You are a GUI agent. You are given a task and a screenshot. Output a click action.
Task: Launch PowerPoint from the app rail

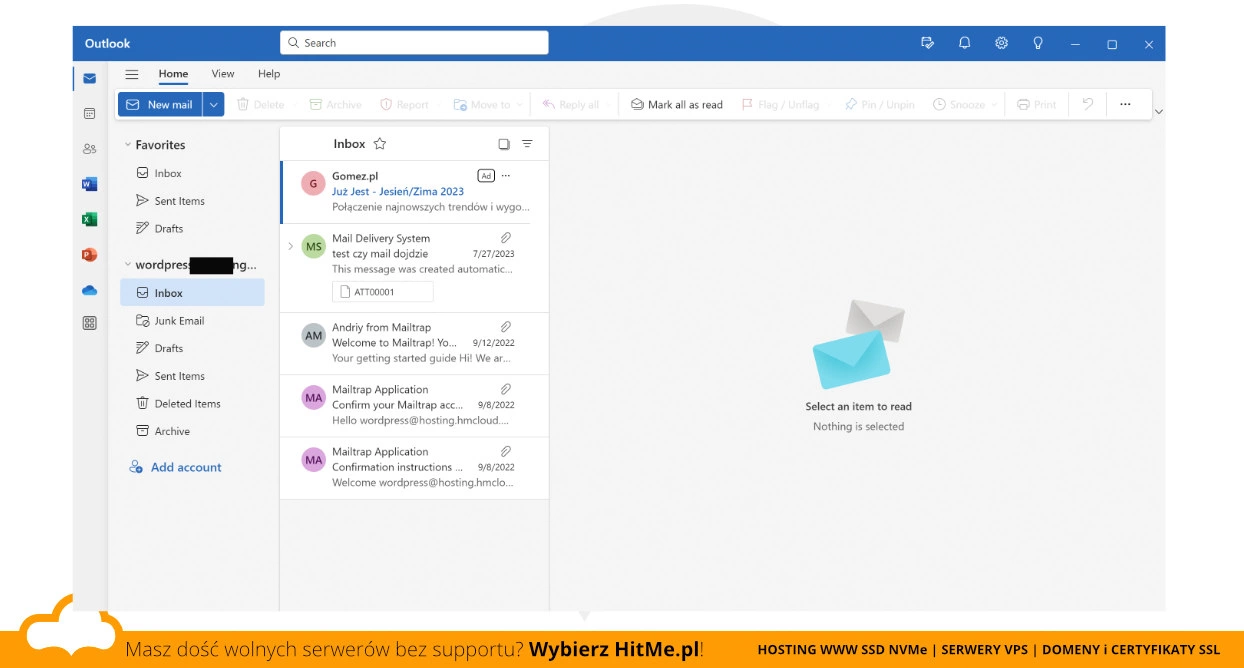90,254
